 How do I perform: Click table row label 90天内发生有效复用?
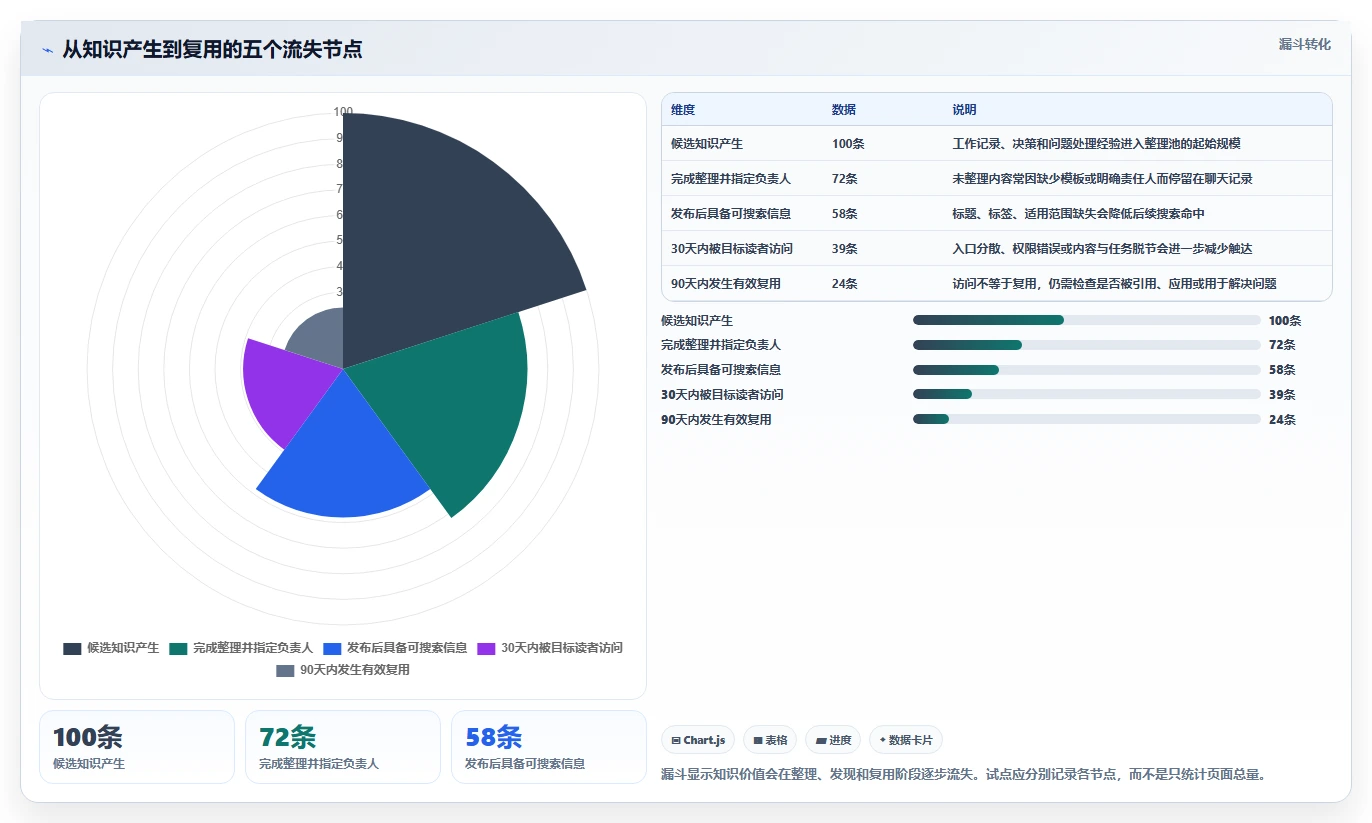point(726,284)
